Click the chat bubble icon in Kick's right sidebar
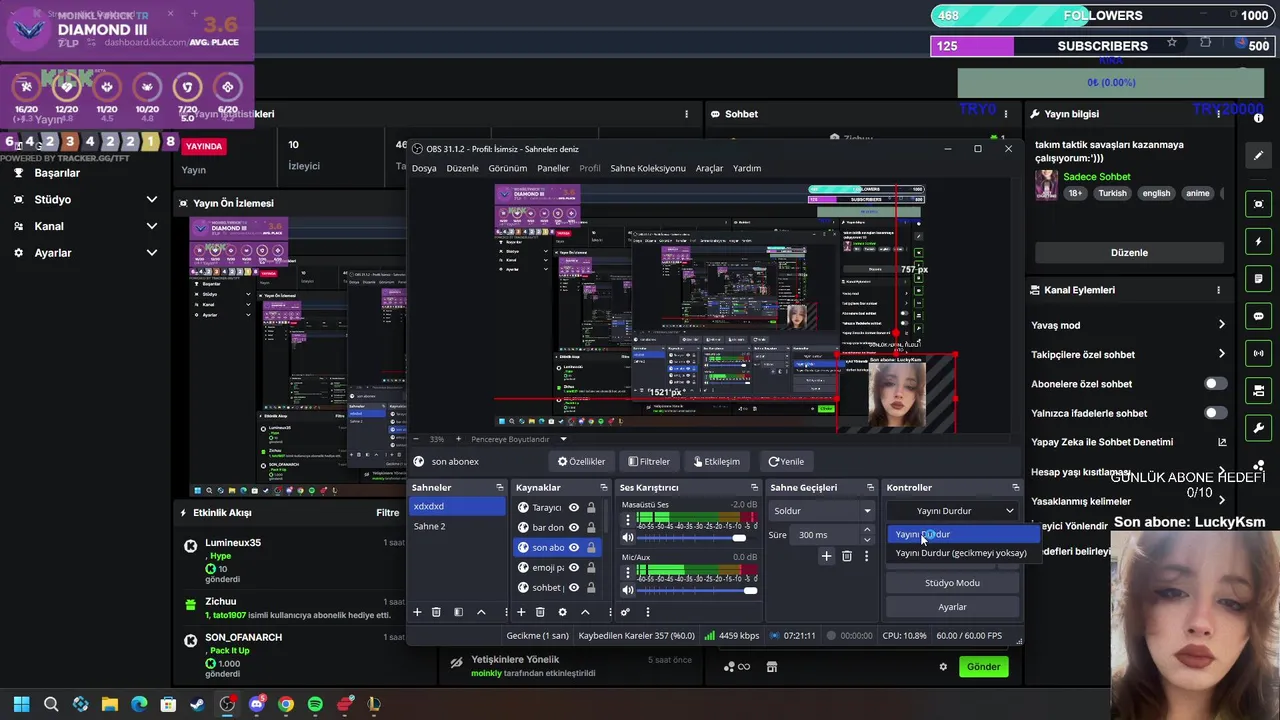Viewport: 1280px width, 720px height. [1258, 316]
